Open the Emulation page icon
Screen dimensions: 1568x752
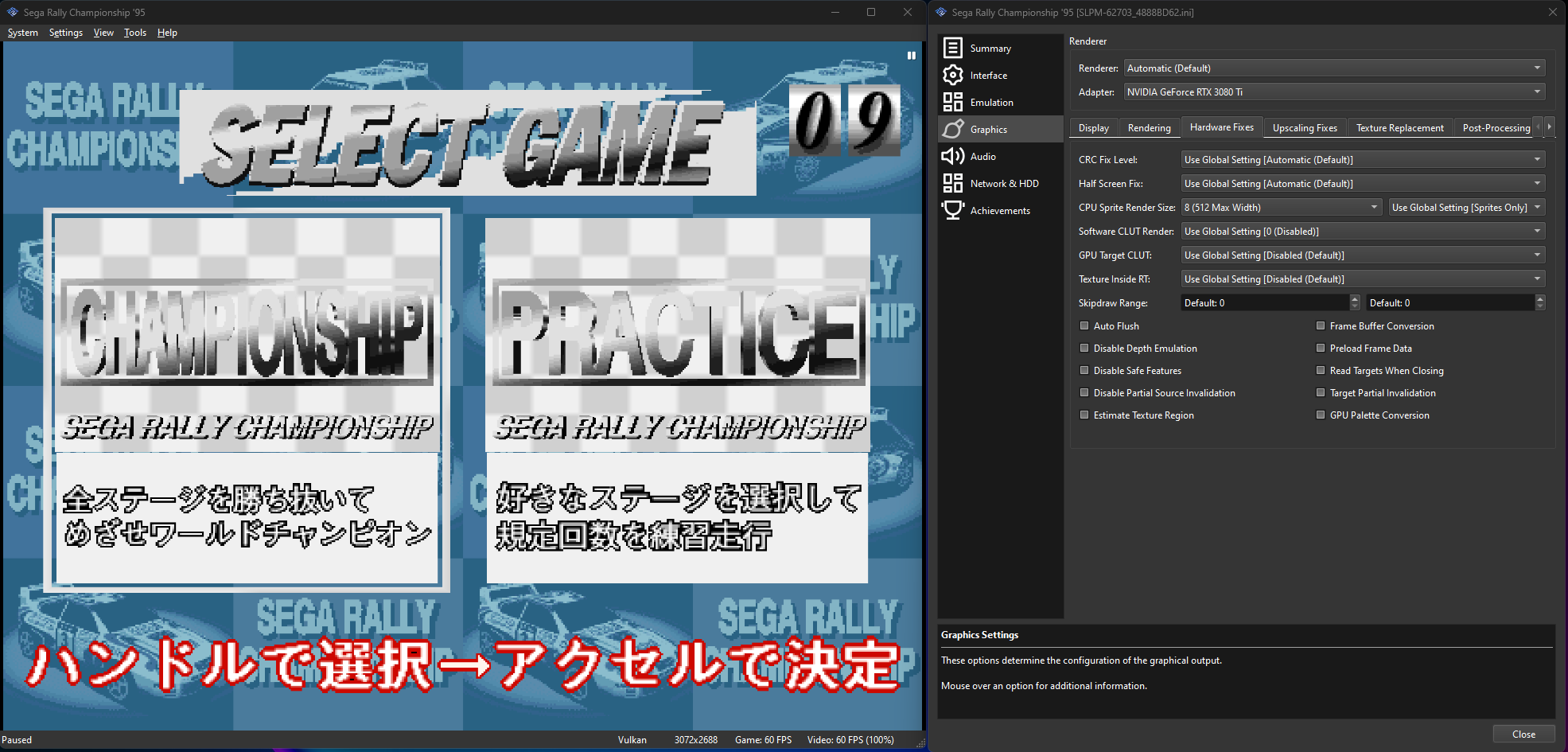[952, 102]
